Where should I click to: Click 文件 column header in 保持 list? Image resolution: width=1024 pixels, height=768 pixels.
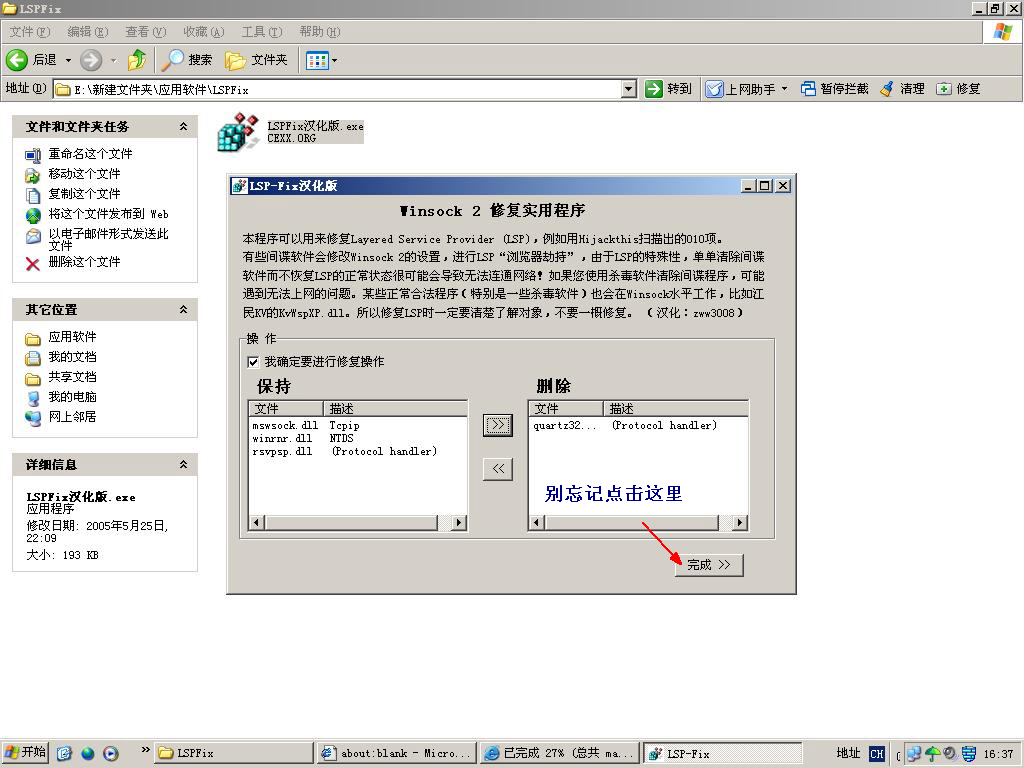[x=286, y=409]
